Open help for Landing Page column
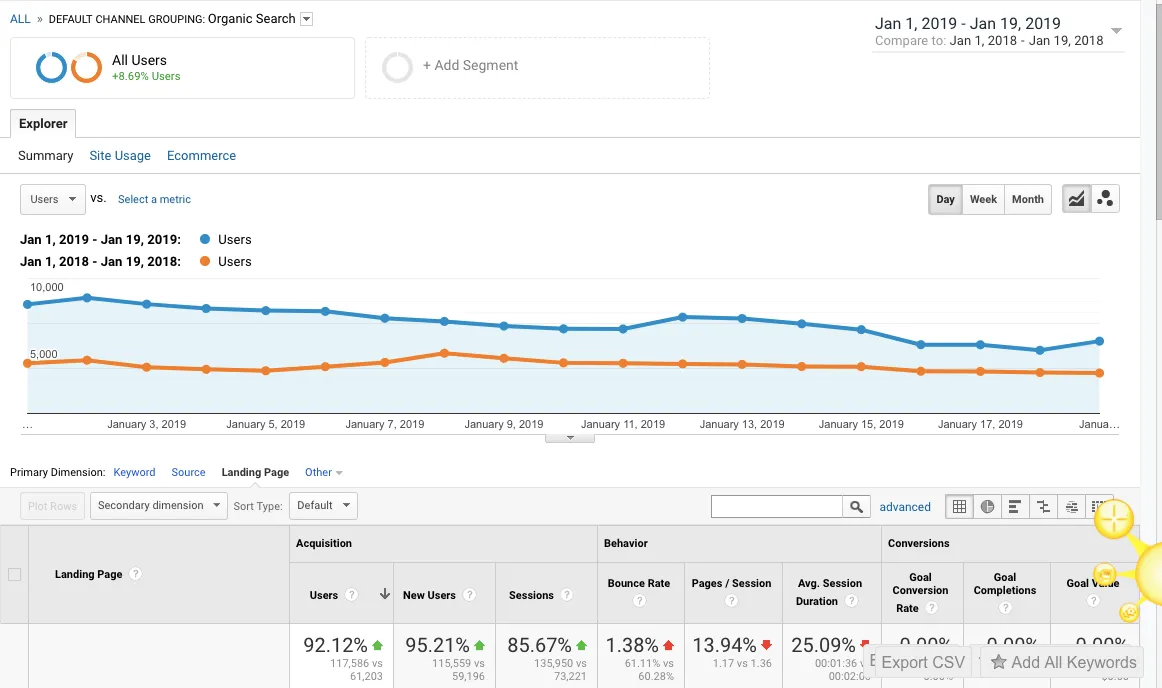Screen dimensions: 1162x688 click(135, 574)
